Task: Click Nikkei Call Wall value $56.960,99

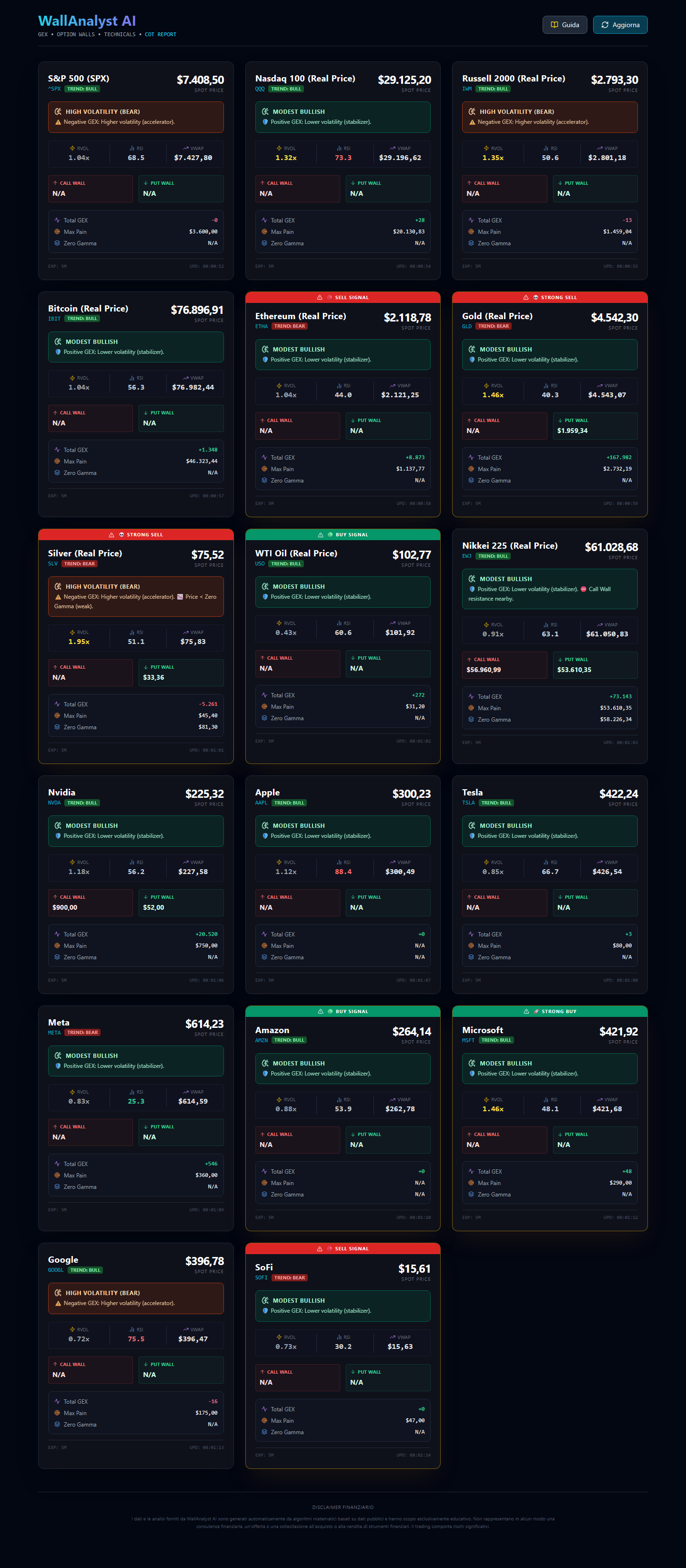Action: (x=484, y=670)
